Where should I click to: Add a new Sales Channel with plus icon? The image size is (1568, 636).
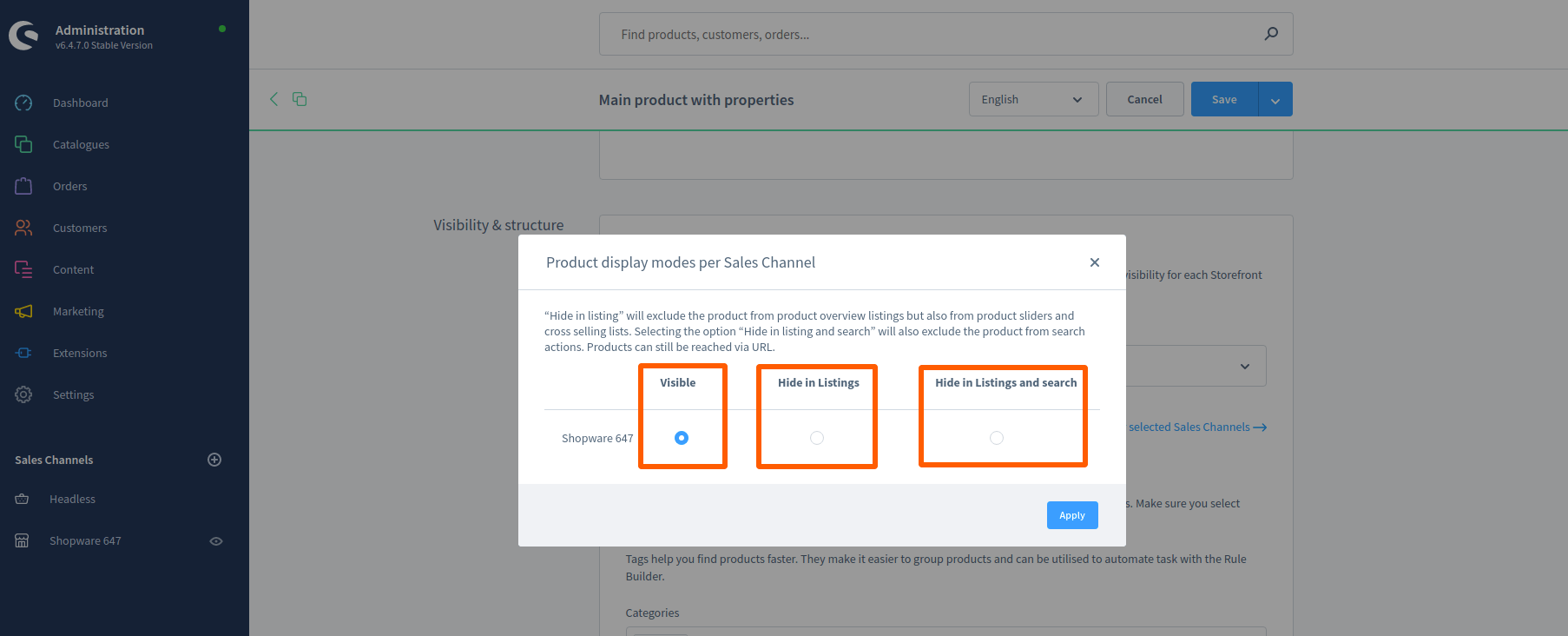[214, 460]
